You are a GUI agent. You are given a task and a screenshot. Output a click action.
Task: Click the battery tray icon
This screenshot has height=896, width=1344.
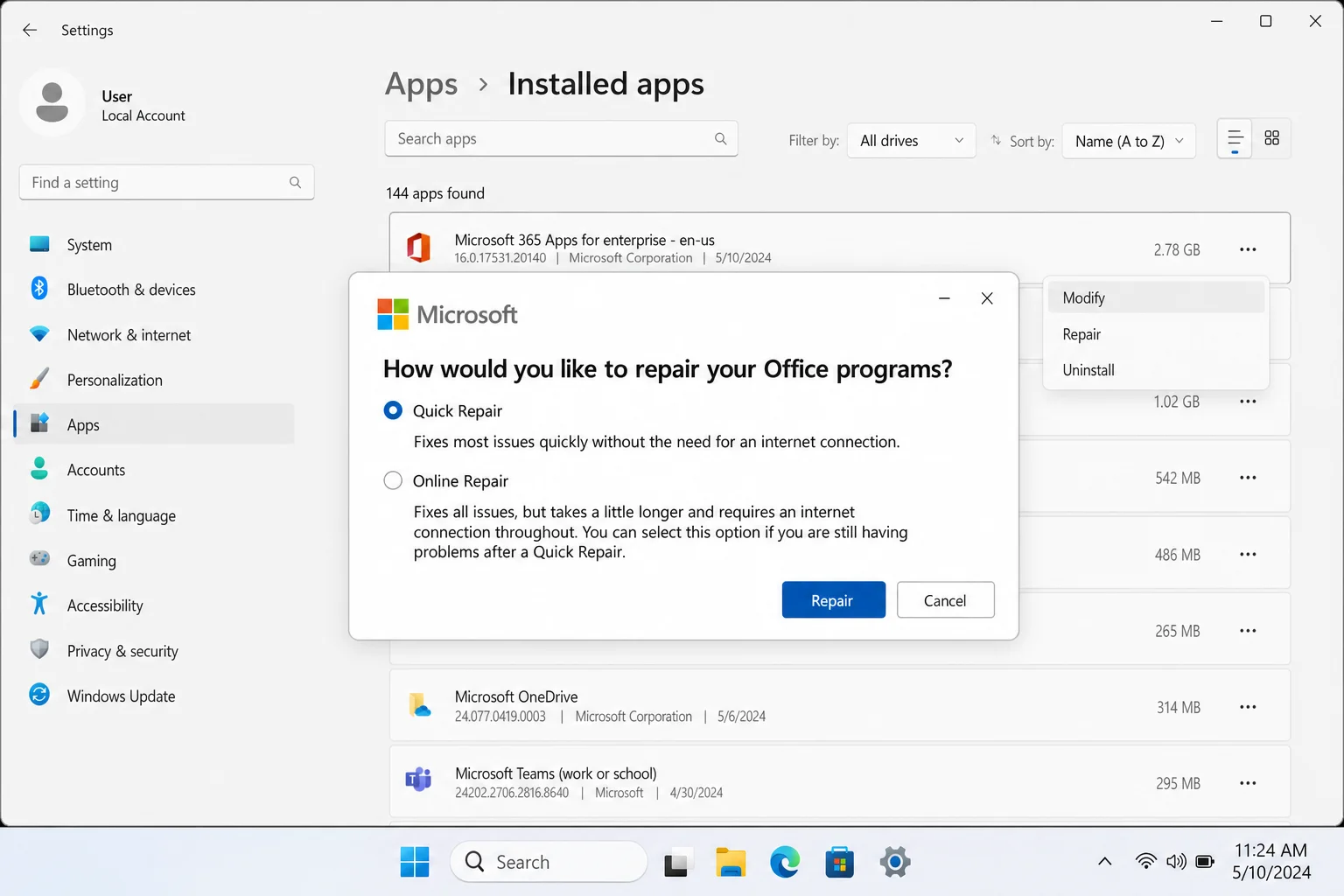point(1205,862)
